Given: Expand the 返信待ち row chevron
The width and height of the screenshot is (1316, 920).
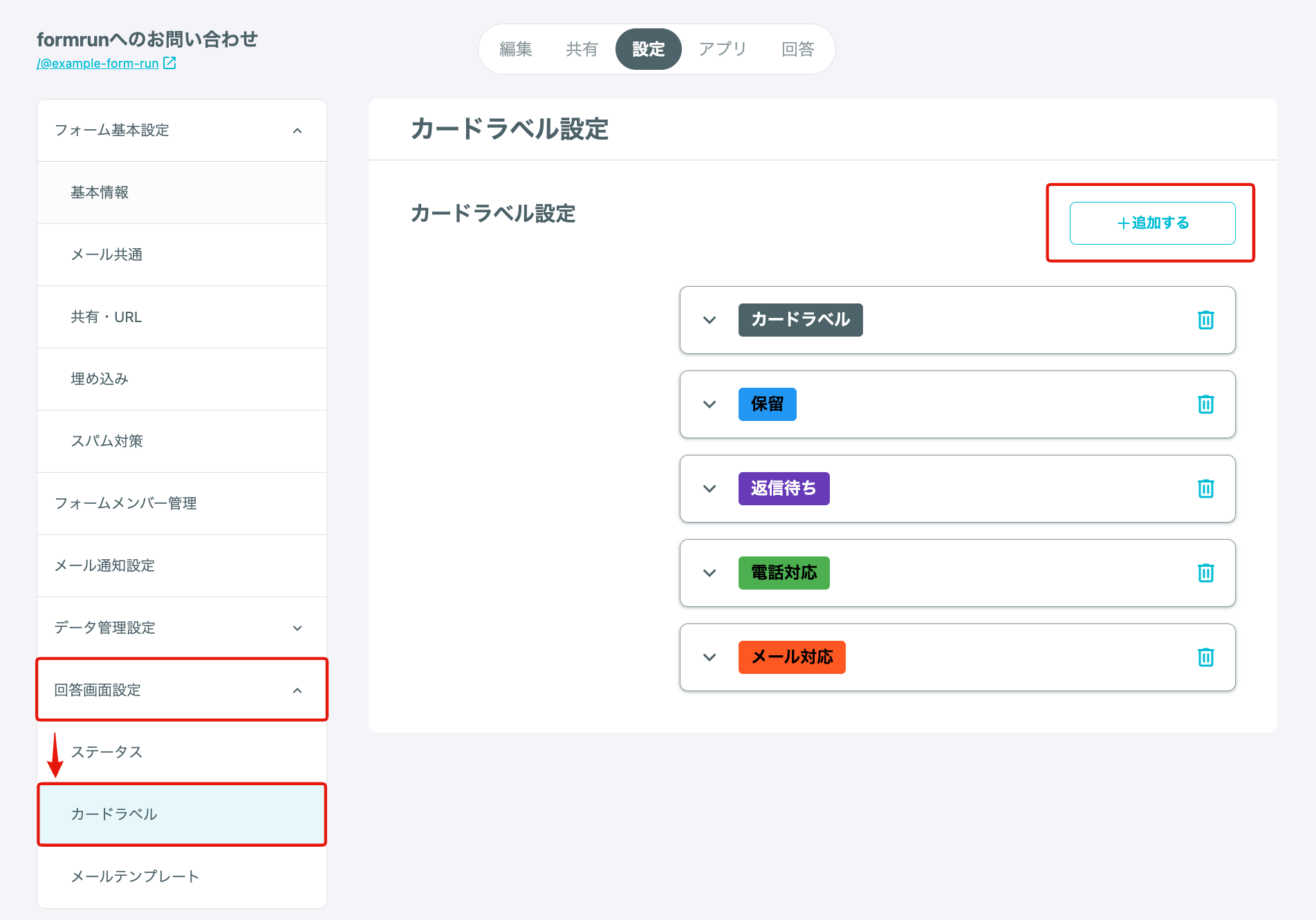Looking at the screenshot, I should (710, 489).
